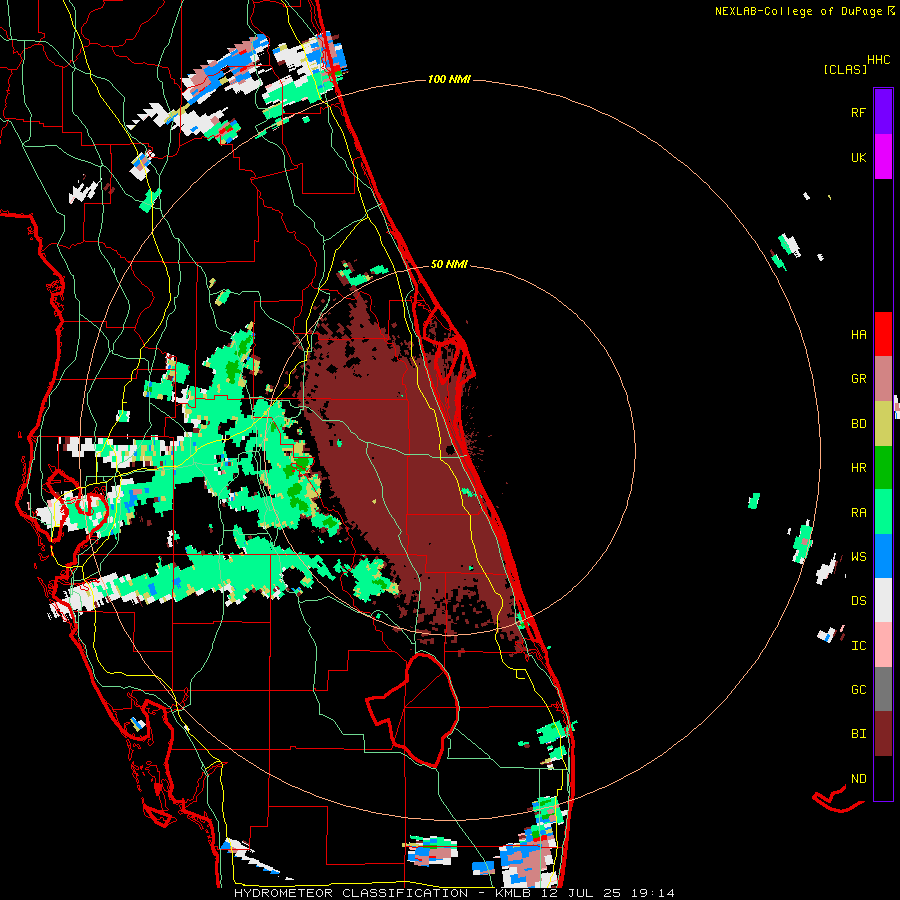Screen dimensions: 900x900
Task: Click the 'DS' legend label
Action: [858, 601]
